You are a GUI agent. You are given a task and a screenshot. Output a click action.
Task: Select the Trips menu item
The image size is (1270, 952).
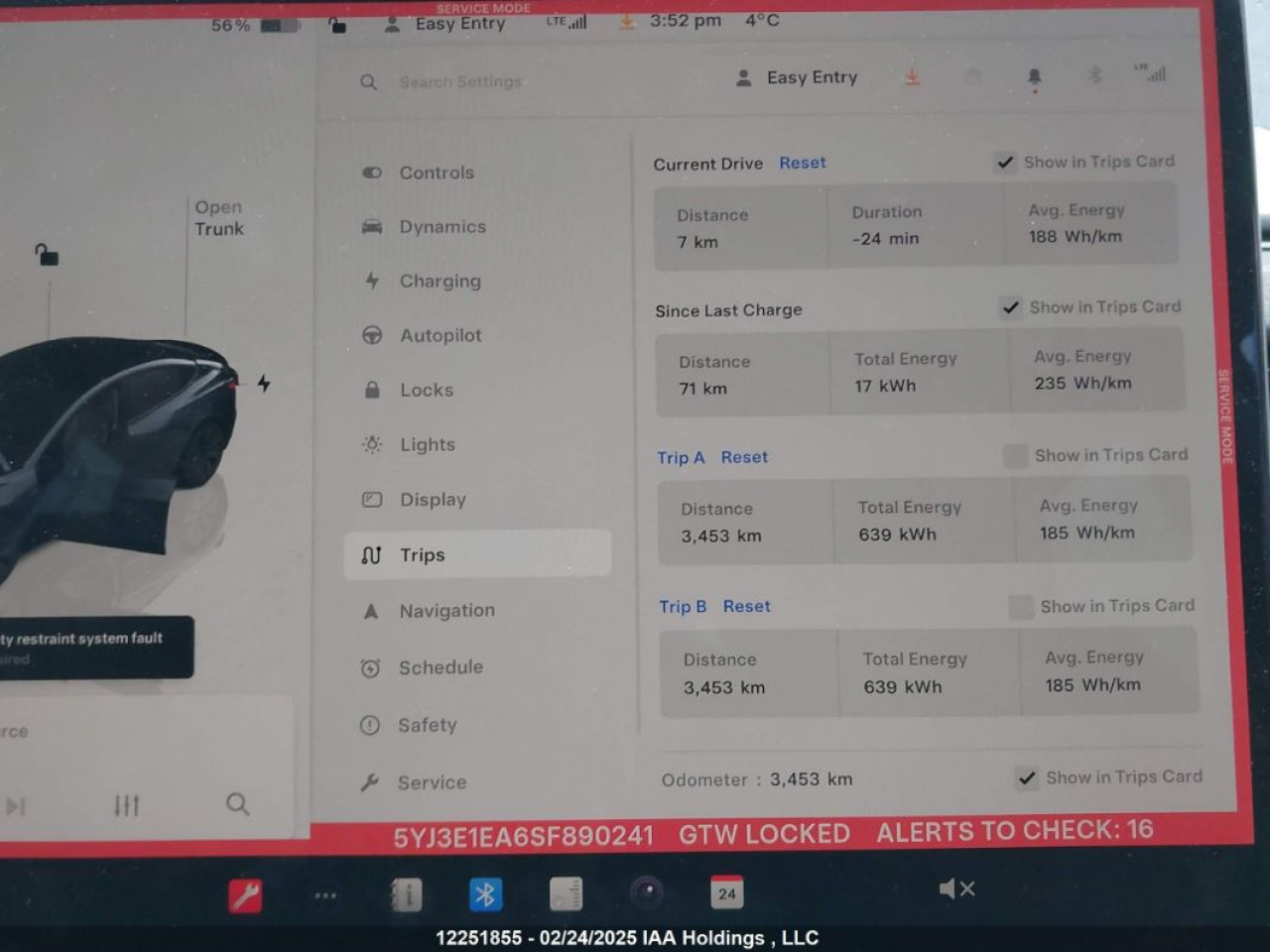point(478,554)
